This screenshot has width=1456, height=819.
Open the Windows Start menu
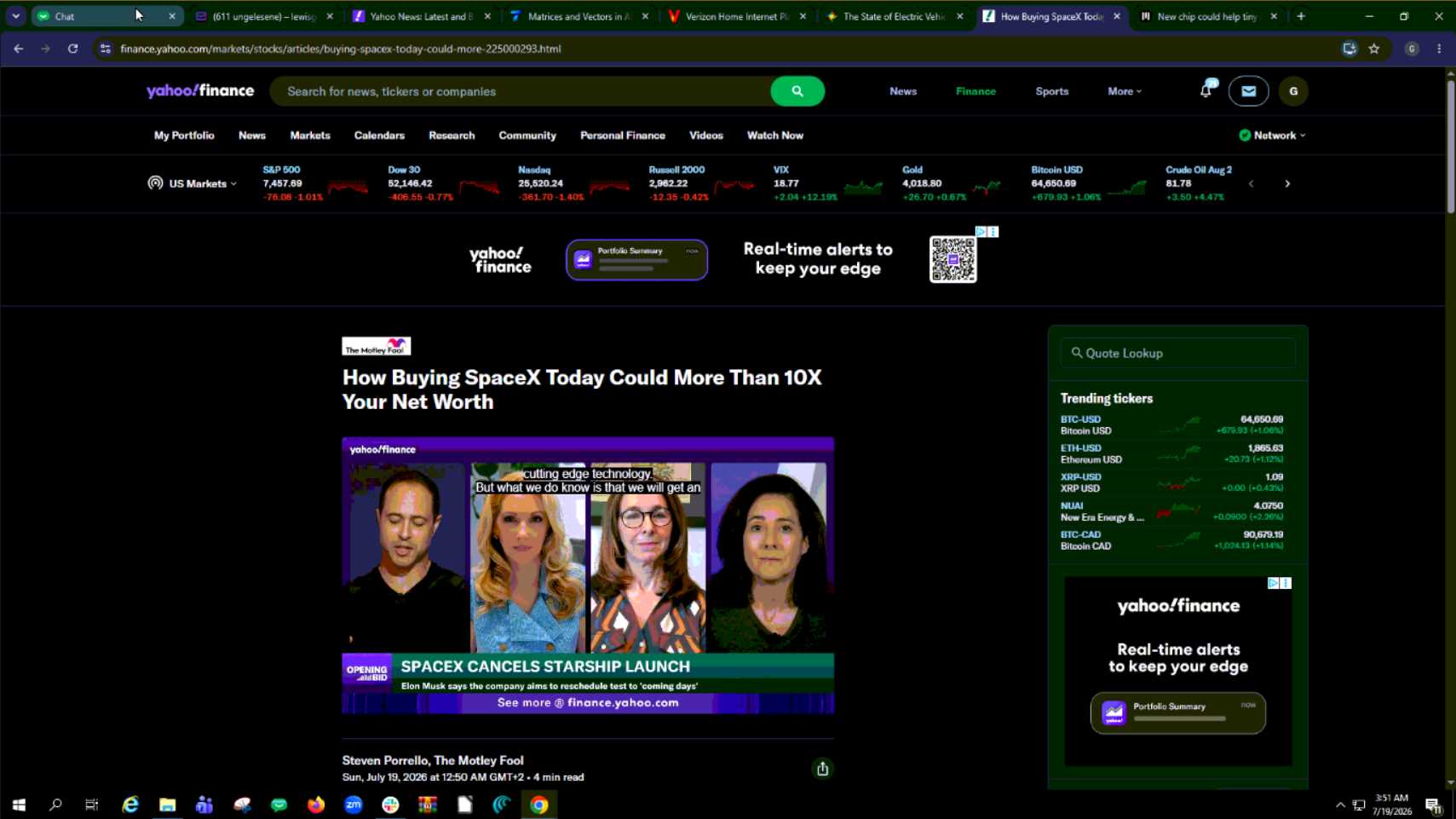tap(19, 805)
